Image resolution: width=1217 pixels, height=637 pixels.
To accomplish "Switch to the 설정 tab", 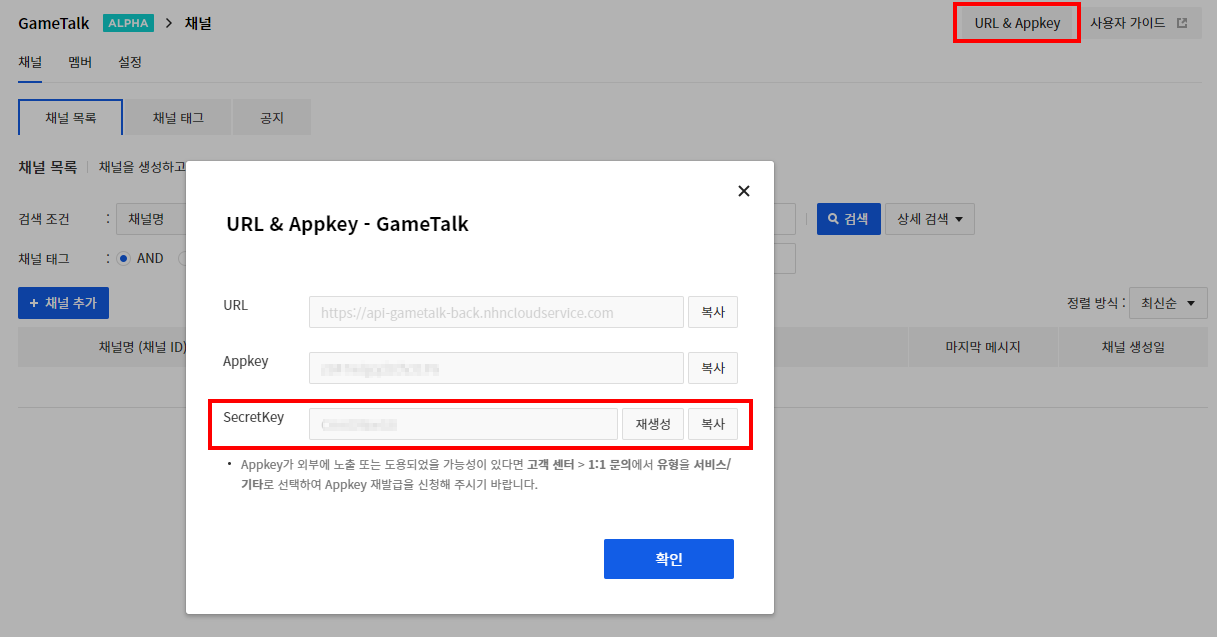I will click(x=130, y=62).
